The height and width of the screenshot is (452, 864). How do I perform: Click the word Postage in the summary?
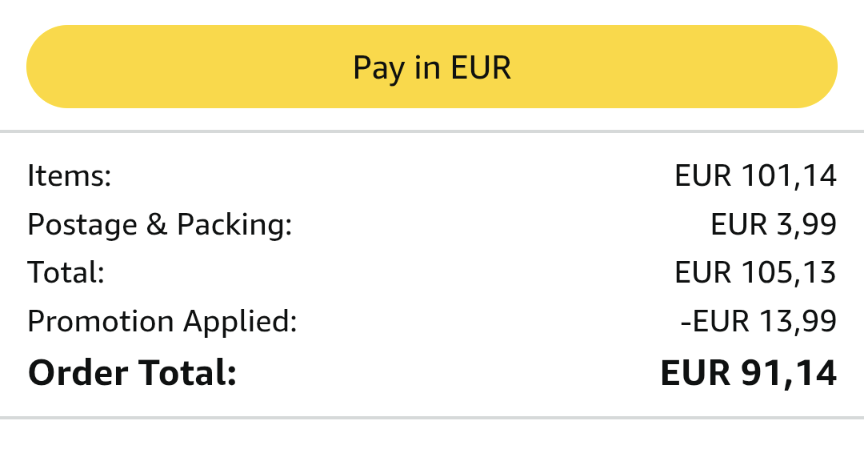point(83,224)
